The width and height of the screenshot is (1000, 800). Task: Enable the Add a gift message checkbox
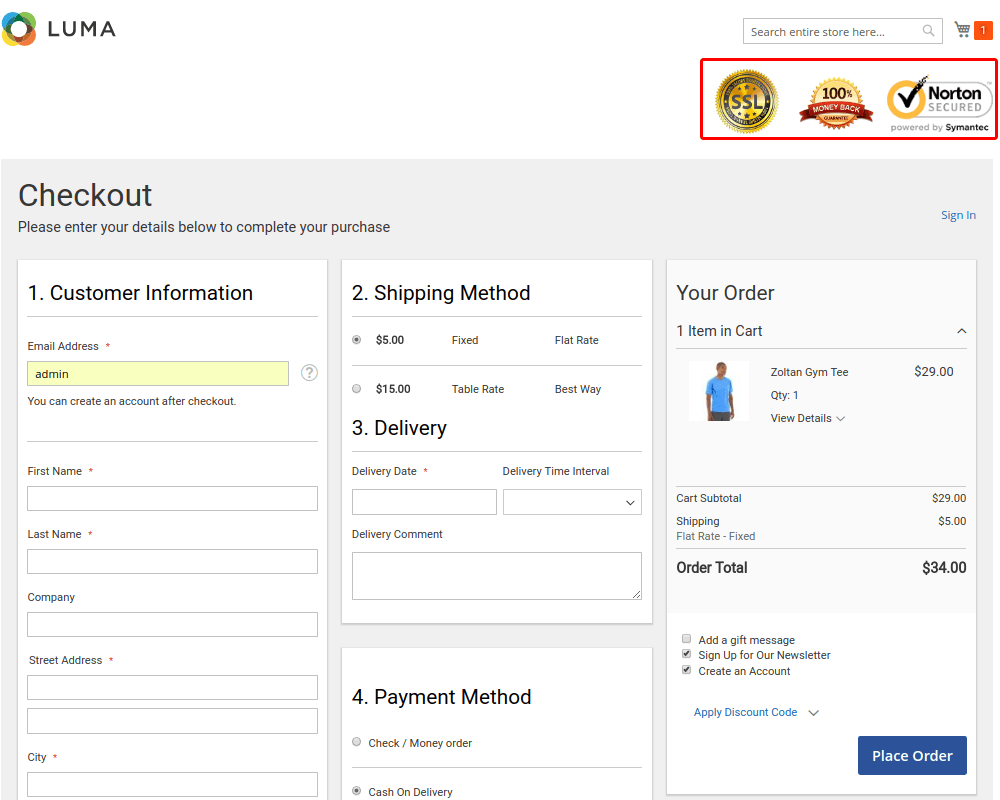[687, 639]
